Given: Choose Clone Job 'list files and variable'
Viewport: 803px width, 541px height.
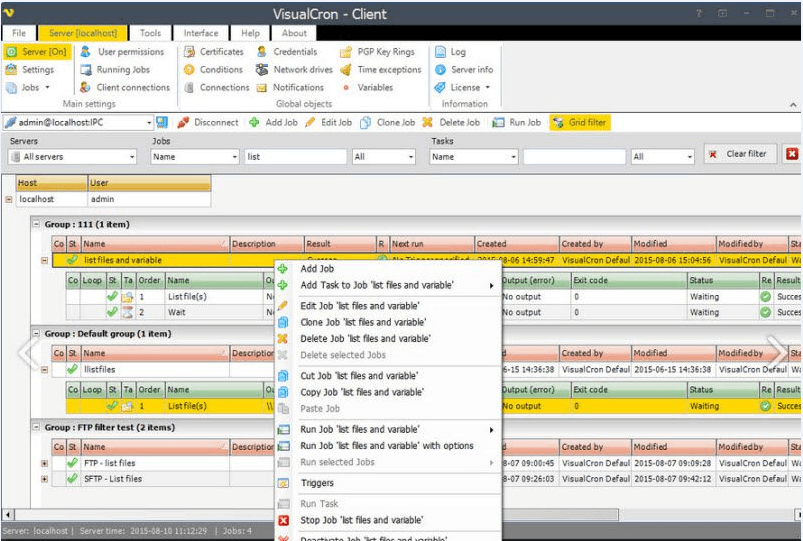Looking at the screenshot, I should click(x=388, y=322).
